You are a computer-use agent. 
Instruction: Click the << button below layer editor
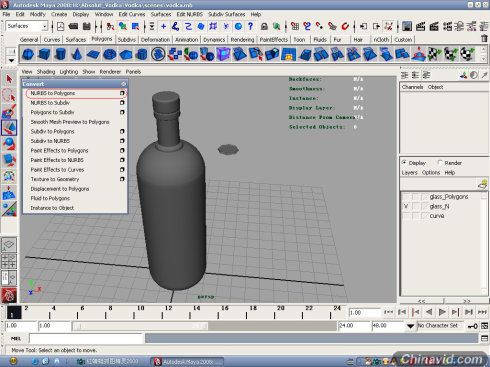(422, 301)
